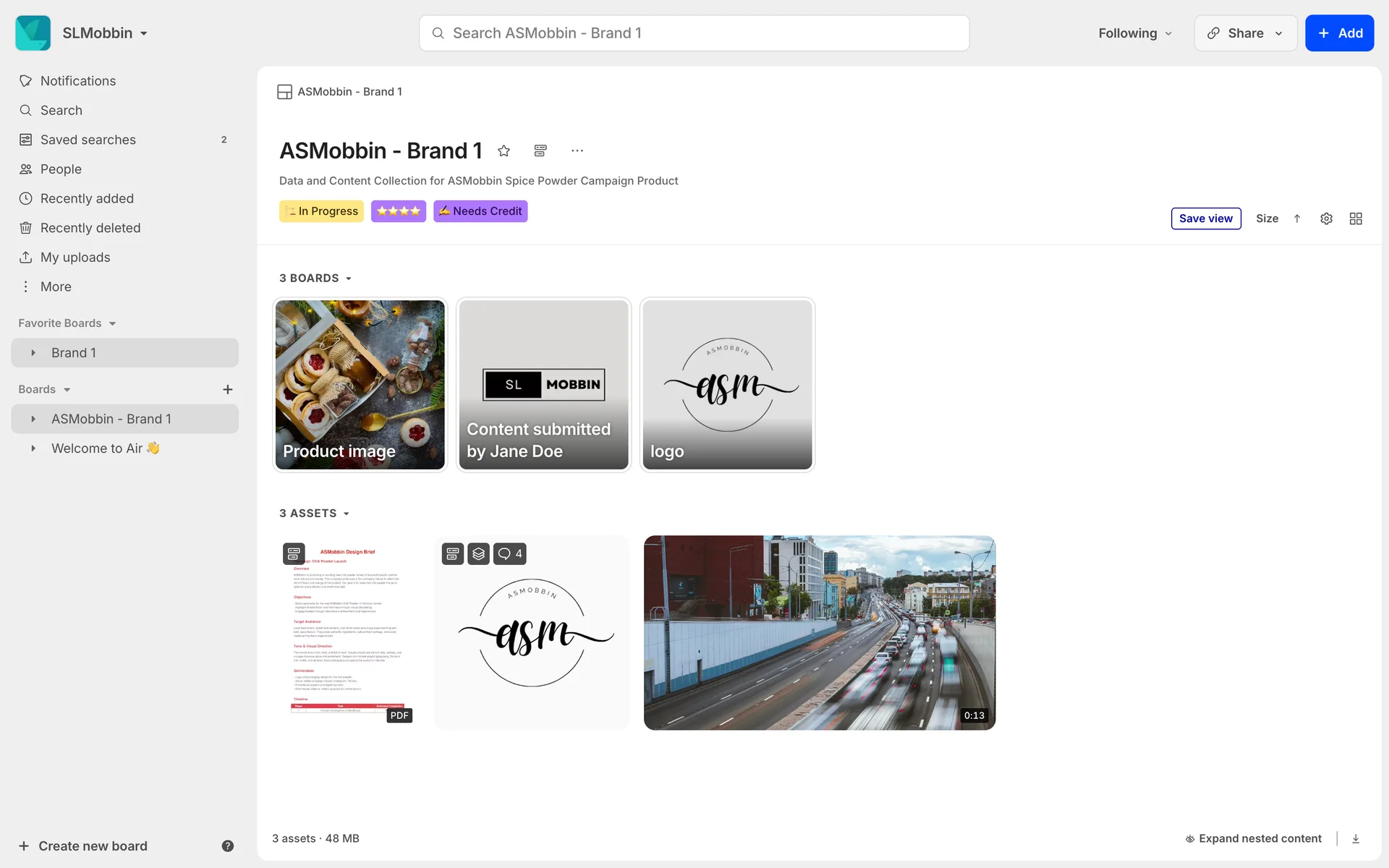
Task: Expand the Brand 1 favorite board tree
Action: coord(33,353)
